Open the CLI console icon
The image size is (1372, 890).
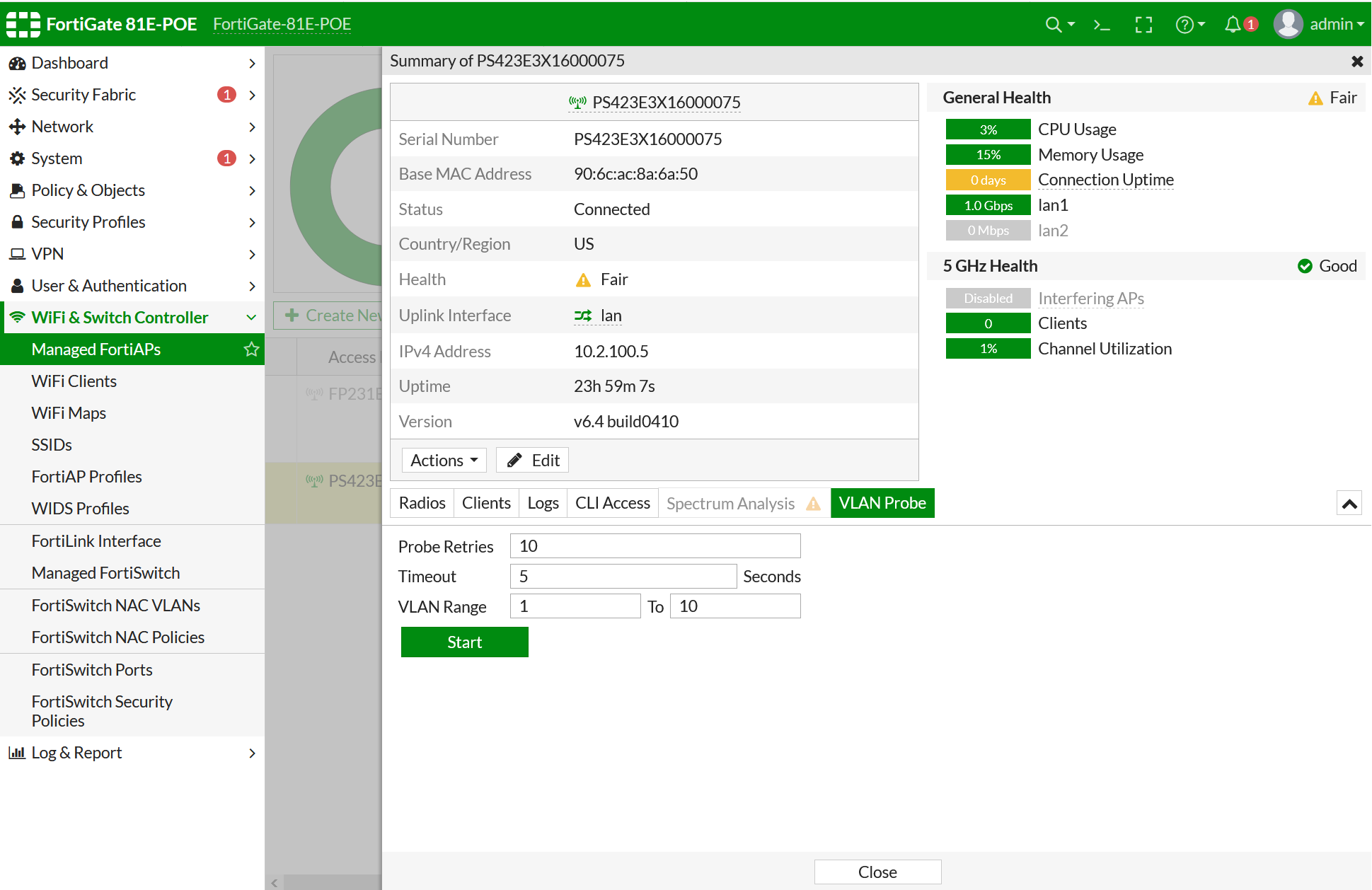[1102, 25]
